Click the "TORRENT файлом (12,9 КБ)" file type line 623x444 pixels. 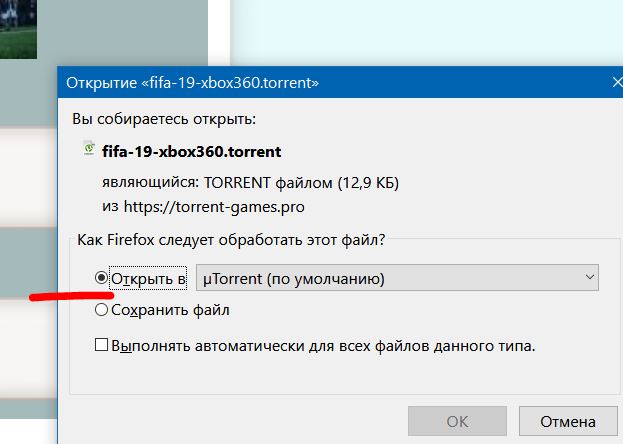[301, 183]
